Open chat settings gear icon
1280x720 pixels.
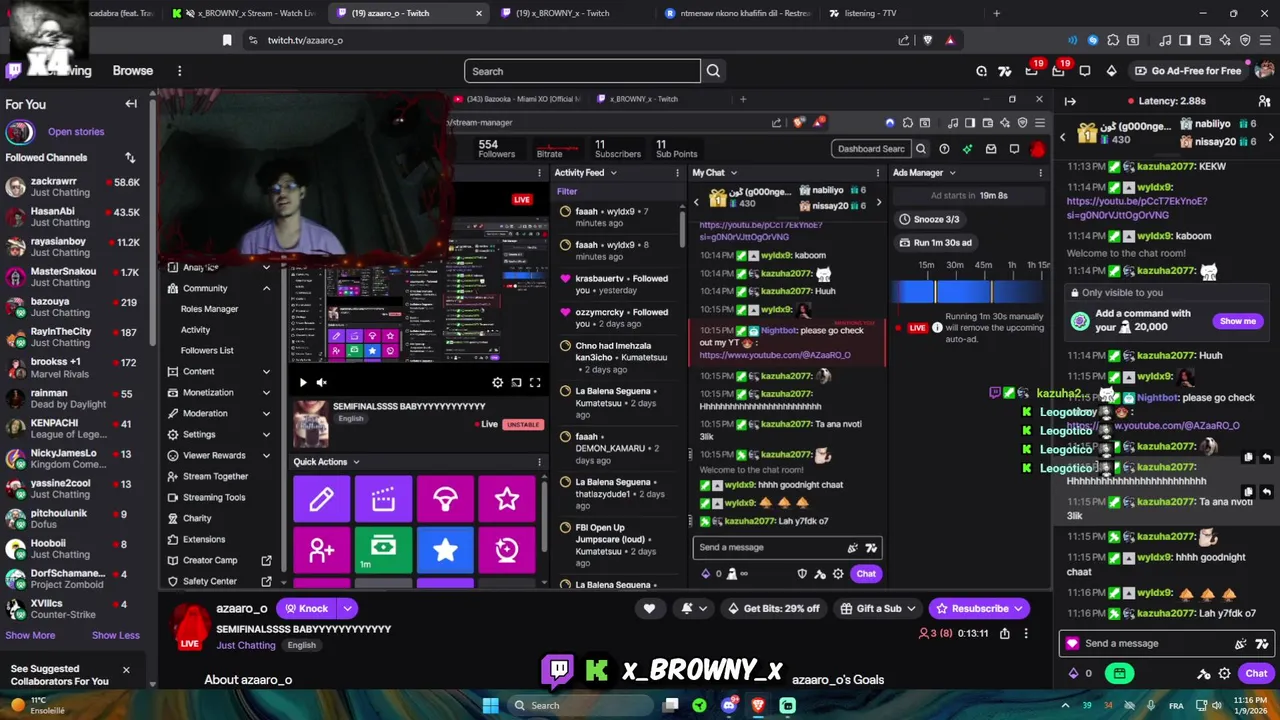[x=1224, y=673]
